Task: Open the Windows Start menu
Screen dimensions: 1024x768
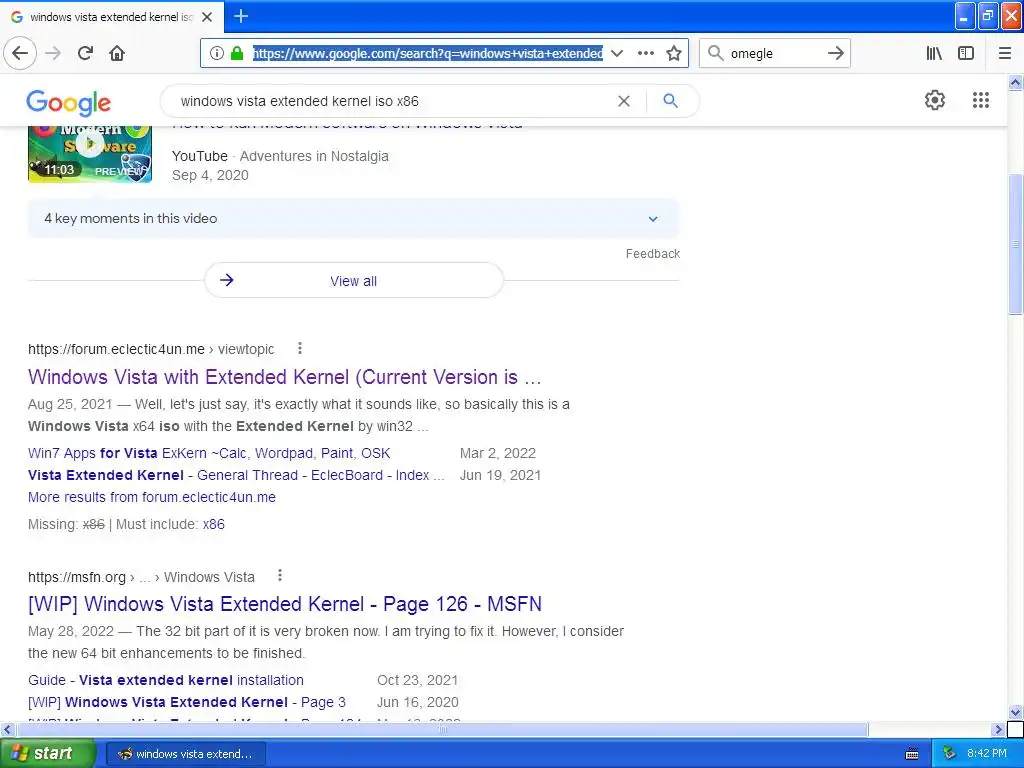Action: [47, 754]
